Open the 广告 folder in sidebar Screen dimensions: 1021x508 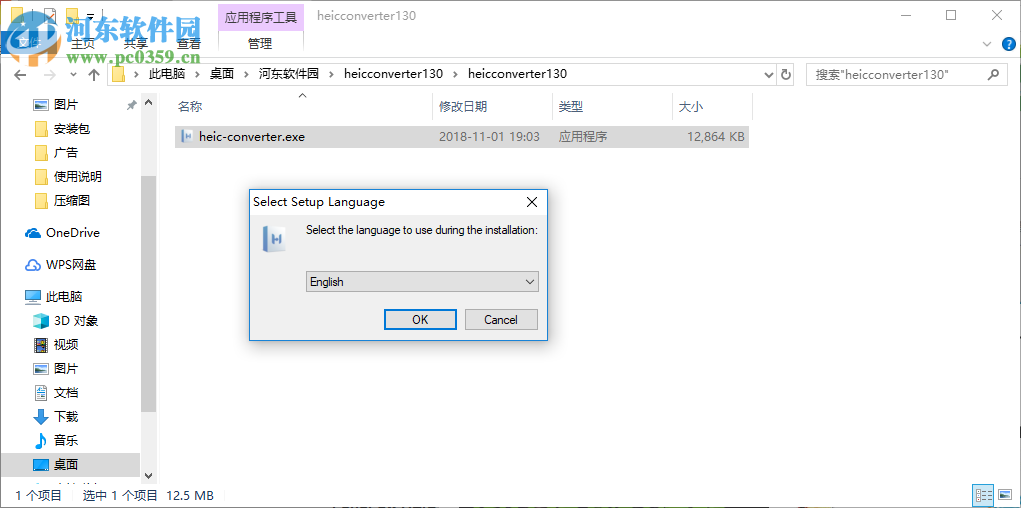[x=66, y=153]
